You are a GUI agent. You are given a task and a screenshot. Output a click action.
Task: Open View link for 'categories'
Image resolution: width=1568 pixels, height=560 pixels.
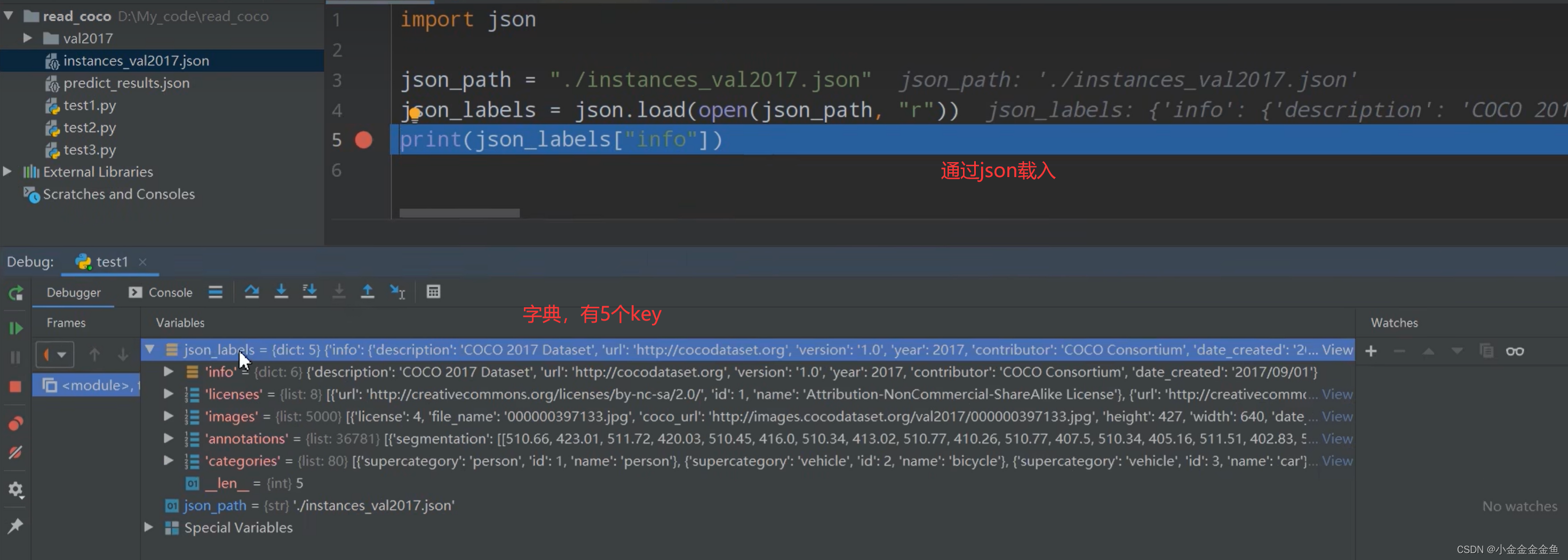[x=1338, y=461]
